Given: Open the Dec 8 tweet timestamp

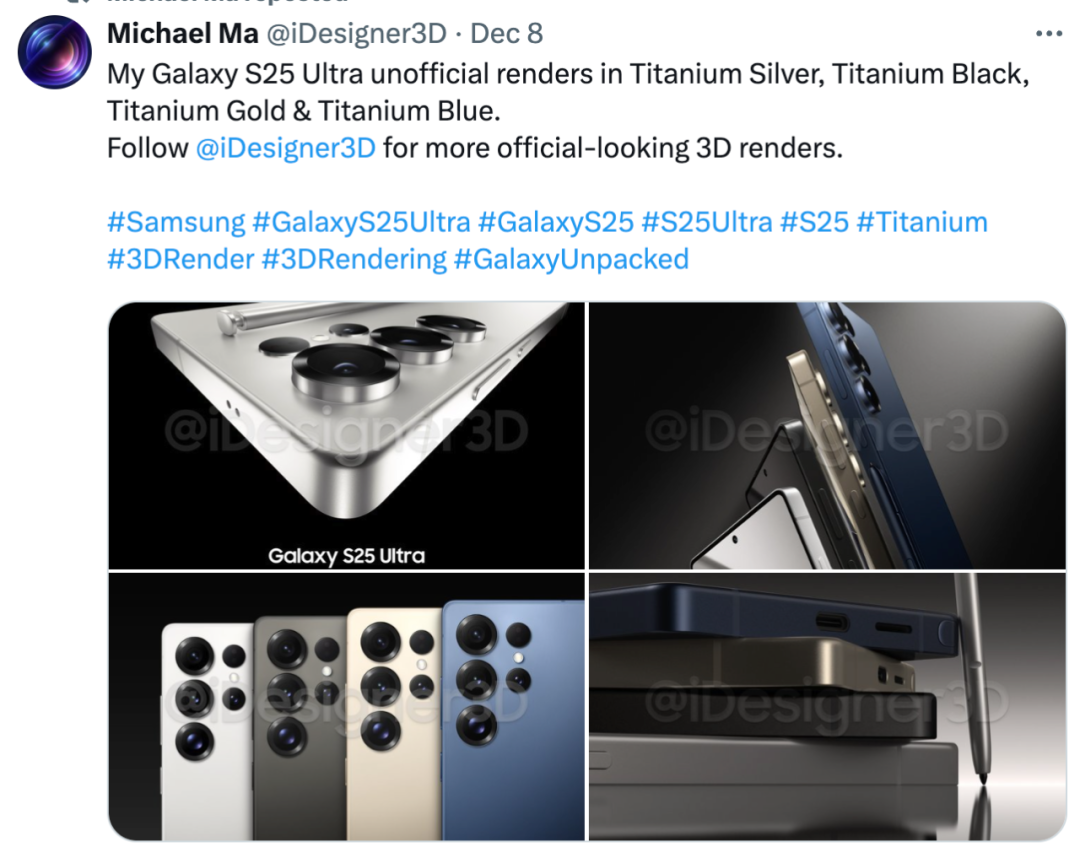Looking at the screenshot, I should tap(506, 34).
